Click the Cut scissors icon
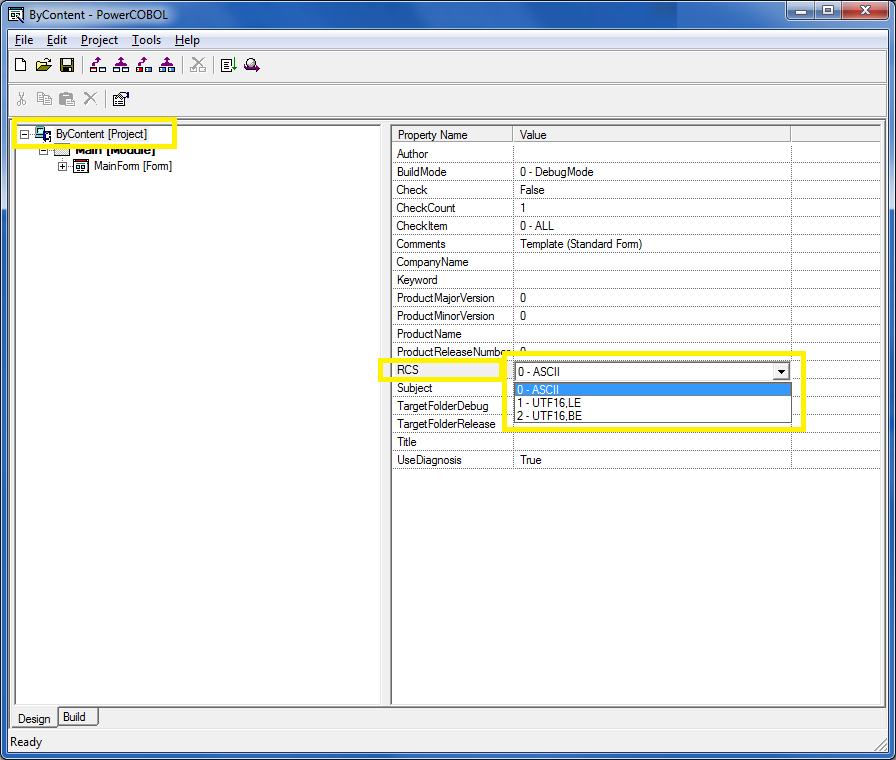Screen dimensions: 896x760 21,99
